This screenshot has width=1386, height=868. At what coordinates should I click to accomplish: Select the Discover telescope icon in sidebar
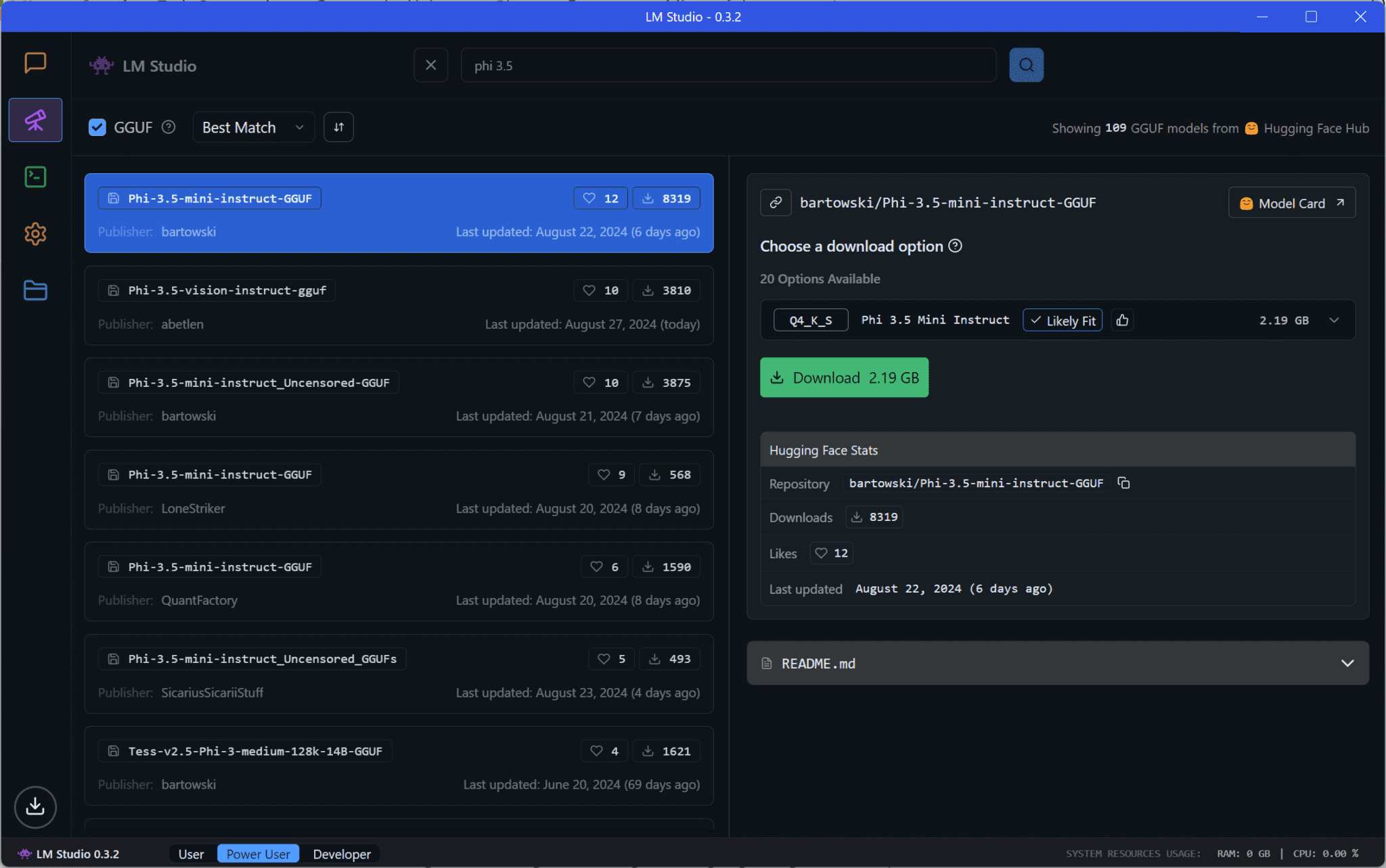click(x=35, y=120)
